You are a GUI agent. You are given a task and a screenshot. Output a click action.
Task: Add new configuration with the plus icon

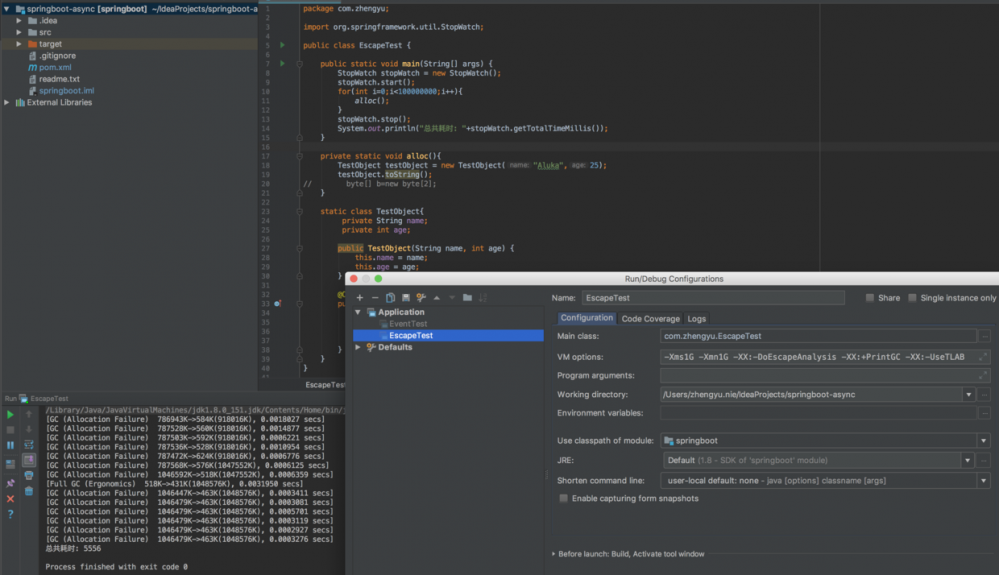(360, 298)
